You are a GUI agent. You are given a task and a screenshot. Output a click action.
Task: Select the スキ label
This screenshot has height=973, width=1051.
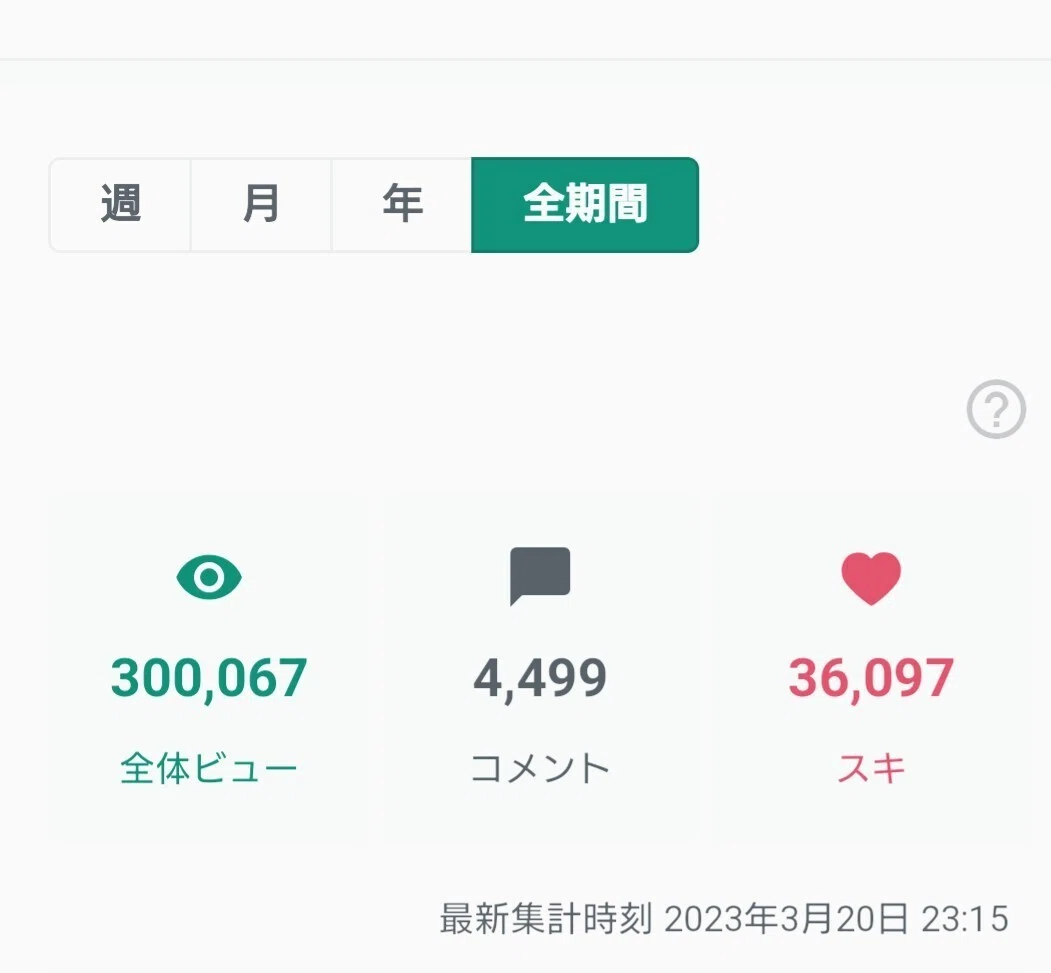[x=871, y=768]
